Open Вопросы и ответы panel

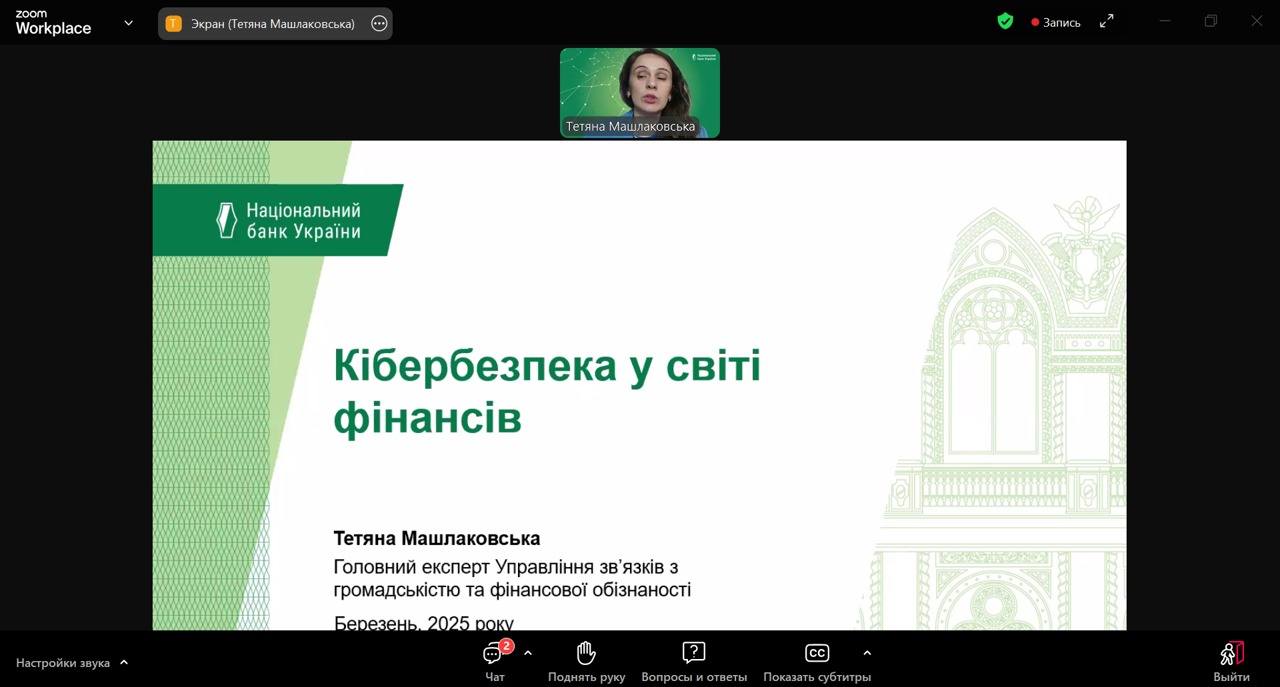pos(694,662)
